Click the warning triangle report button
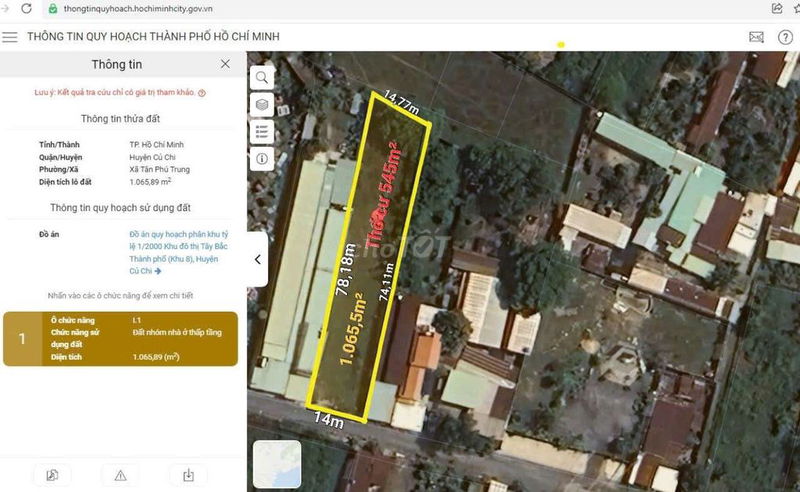 pyautogui.click(x=120, y=475)
